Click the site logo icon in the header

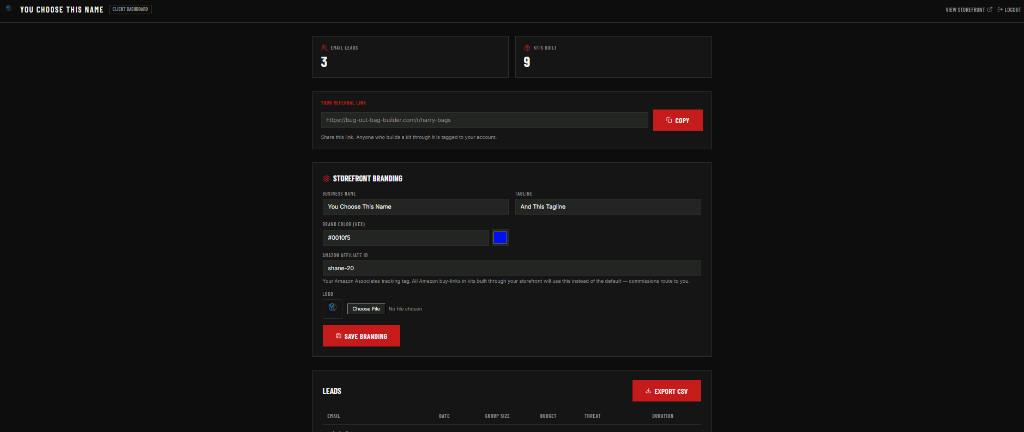(8, 9)
